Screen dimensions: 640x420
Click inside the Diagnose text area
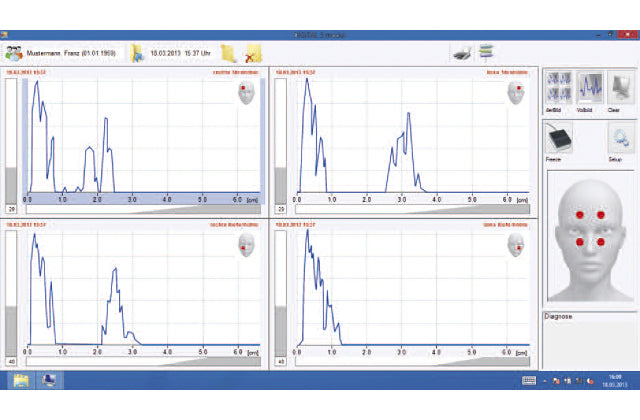click(589, 344)
